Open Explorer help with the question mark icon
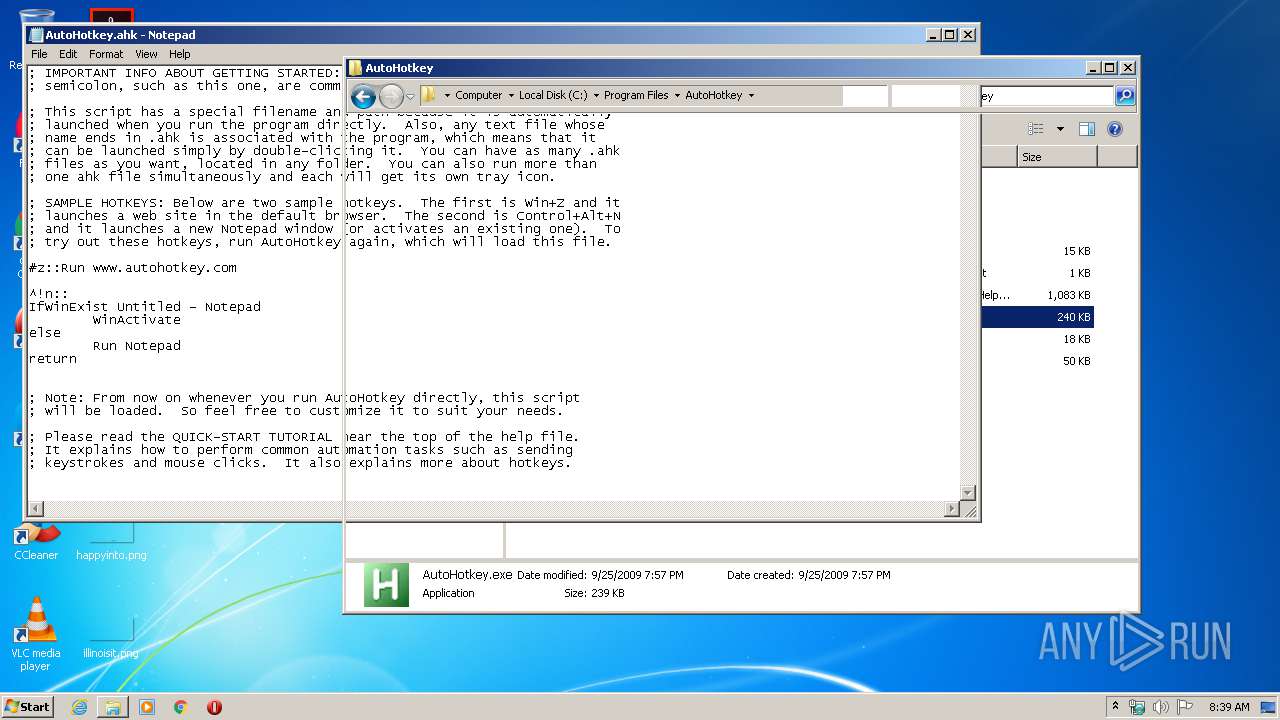The height and width of the screenshot is (720, 1280). pos(1115,129)
